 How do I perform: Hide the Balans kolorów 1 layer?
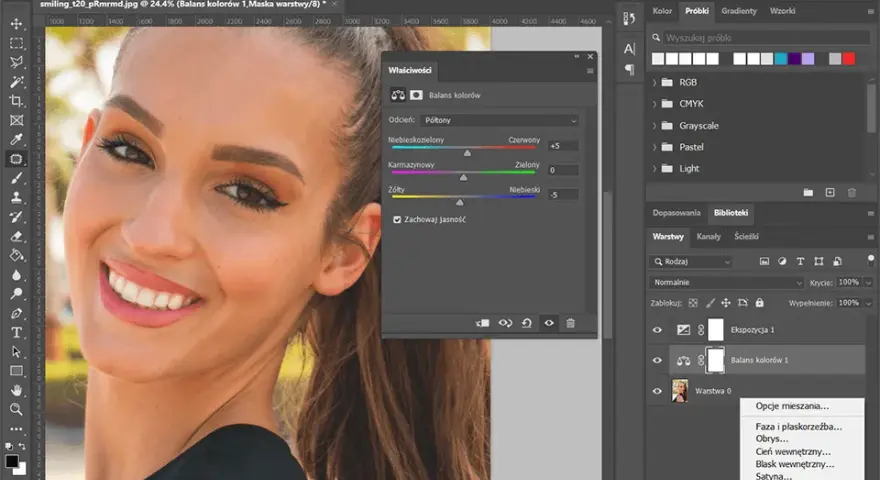pos(657,360)
